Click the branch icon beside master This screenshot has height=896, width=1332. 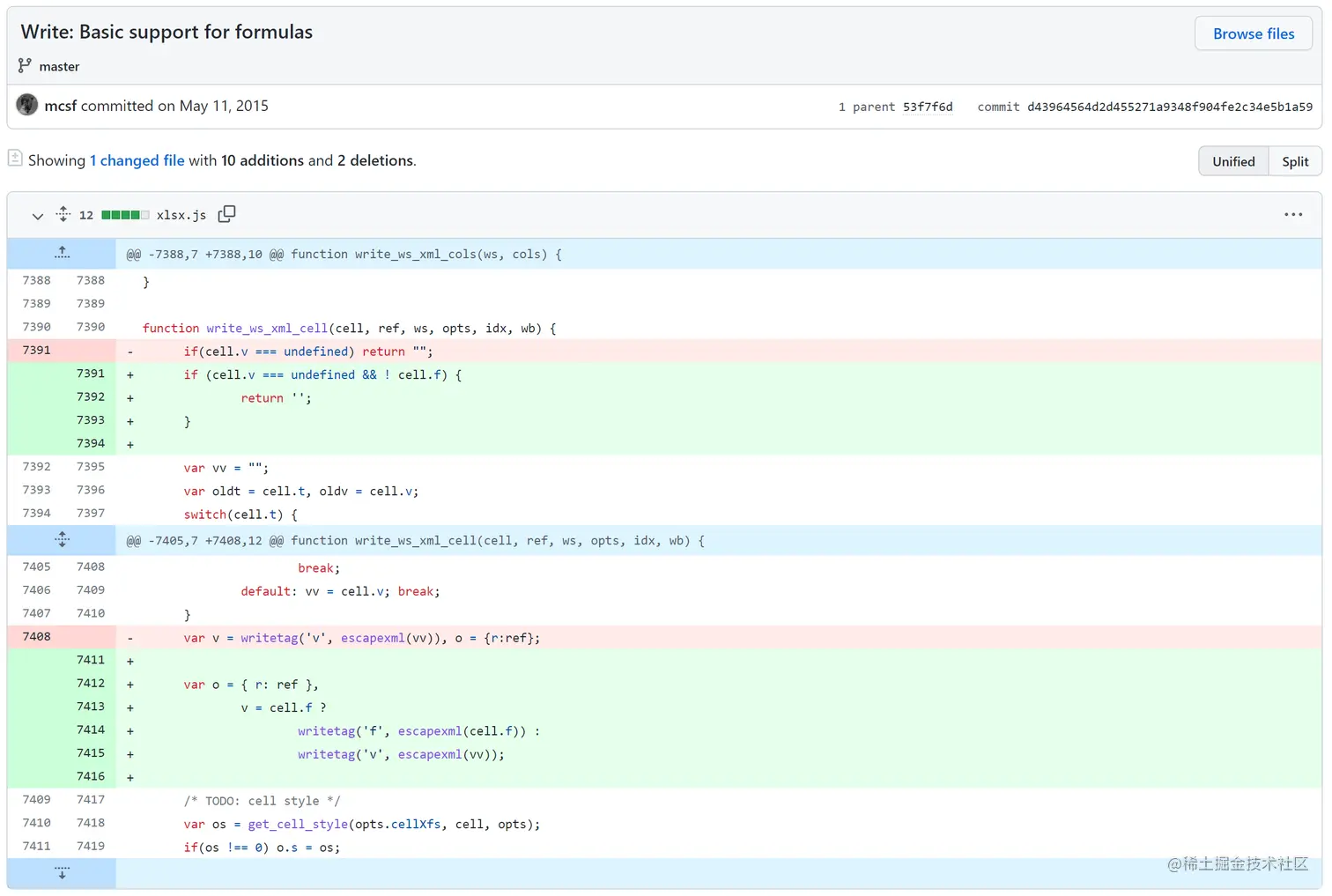point(25,65)
